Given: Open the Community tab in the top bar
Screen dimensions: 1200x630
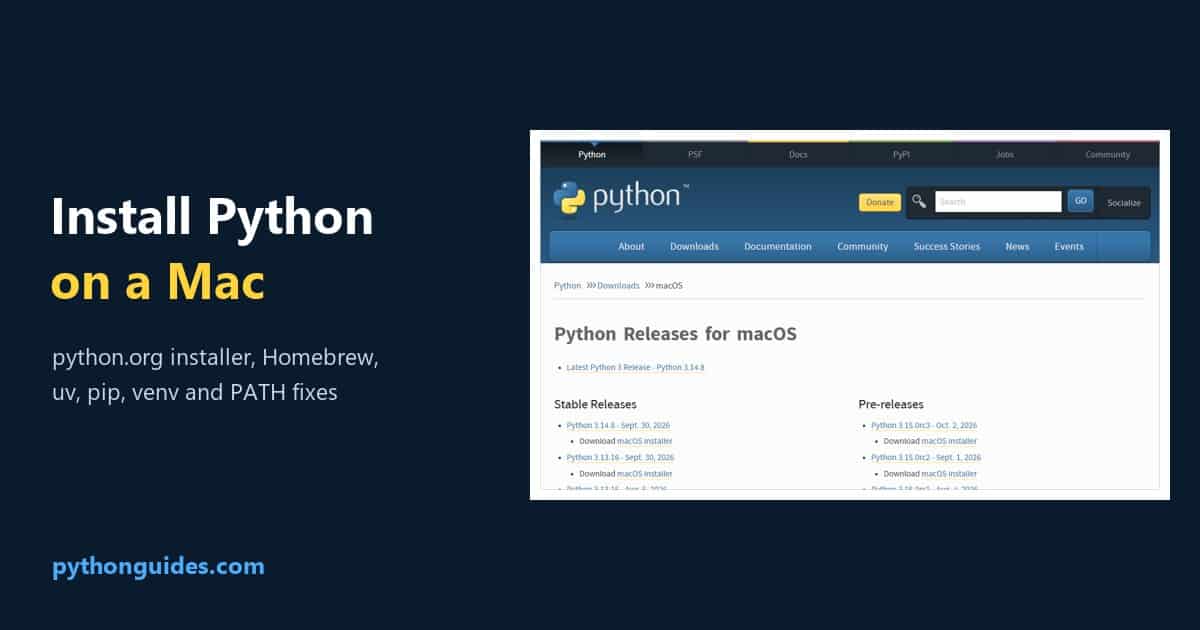Looking at the screenshot, I should coord(1108,155).
